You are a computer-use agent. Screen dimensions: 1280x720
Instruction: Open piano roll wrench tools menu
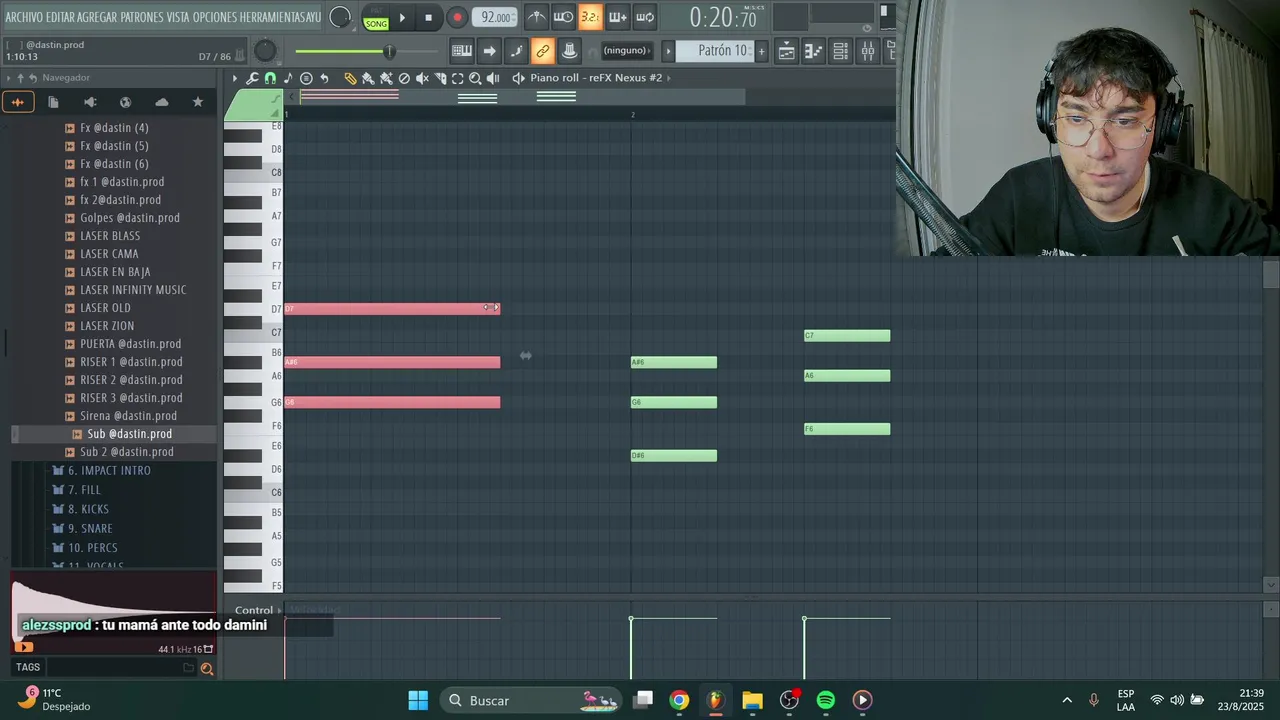(252, 78)
